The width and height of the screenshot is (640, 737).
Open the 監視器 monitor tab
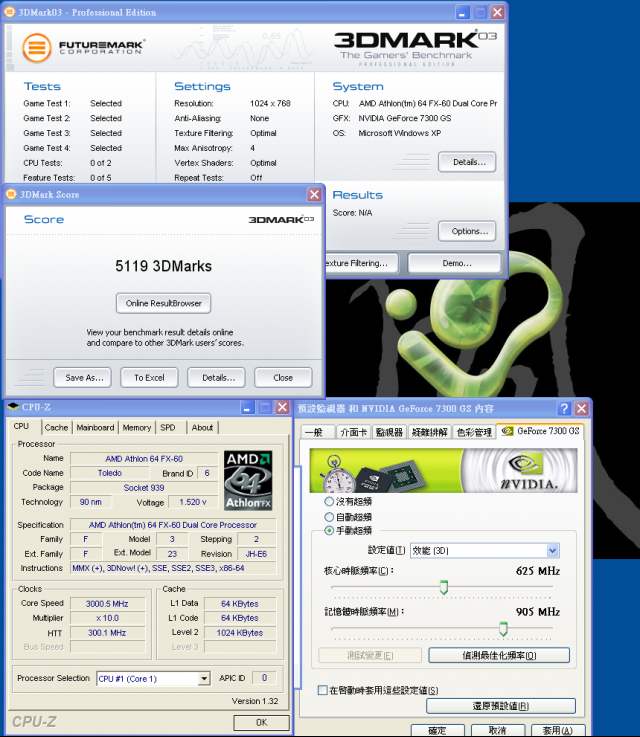[390, 432]
